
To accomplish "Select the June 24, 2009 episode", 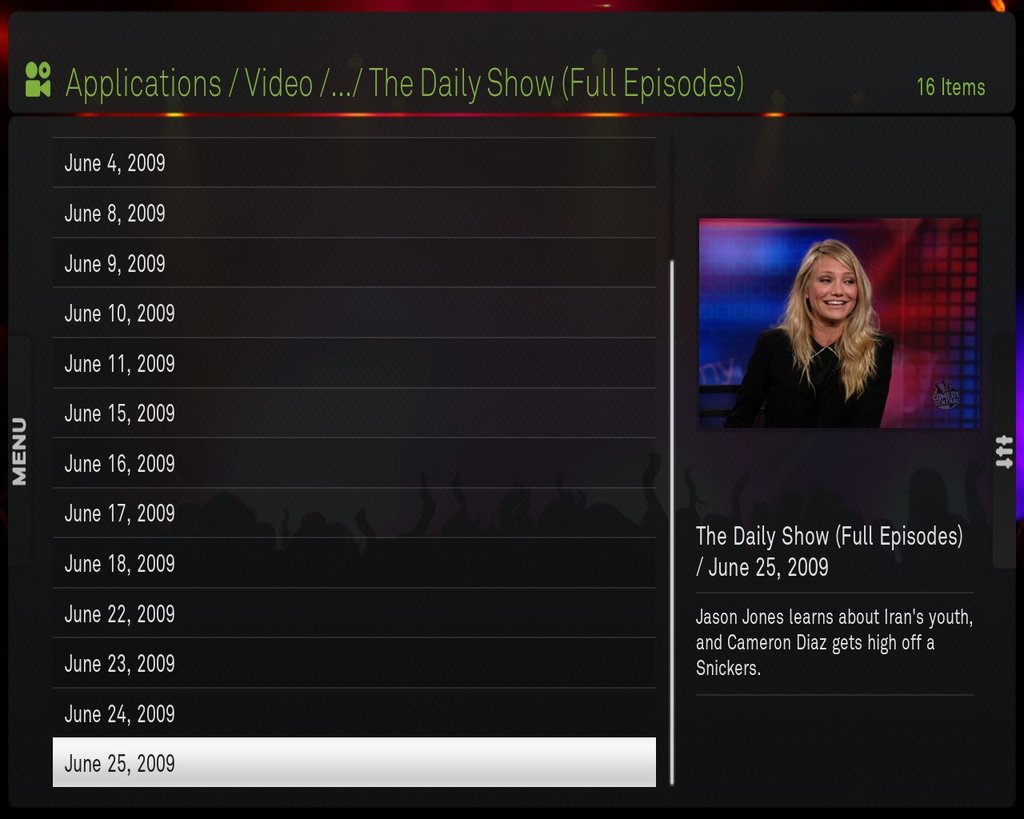I will click(x=354, y=714).
